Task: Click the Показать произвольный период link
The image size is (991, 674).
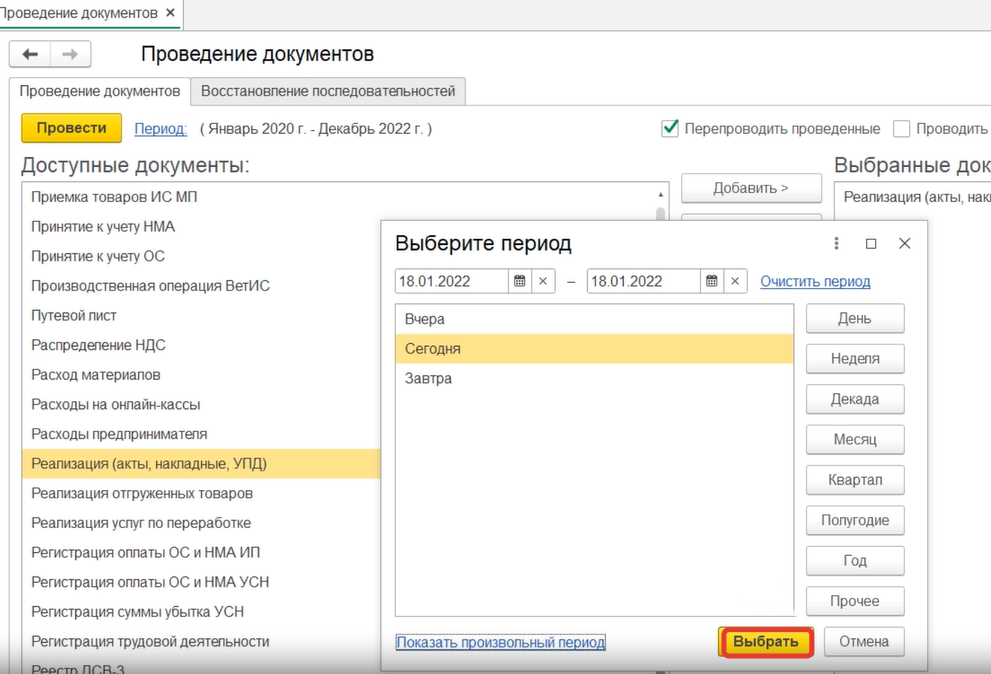Action: pos(501,642)
